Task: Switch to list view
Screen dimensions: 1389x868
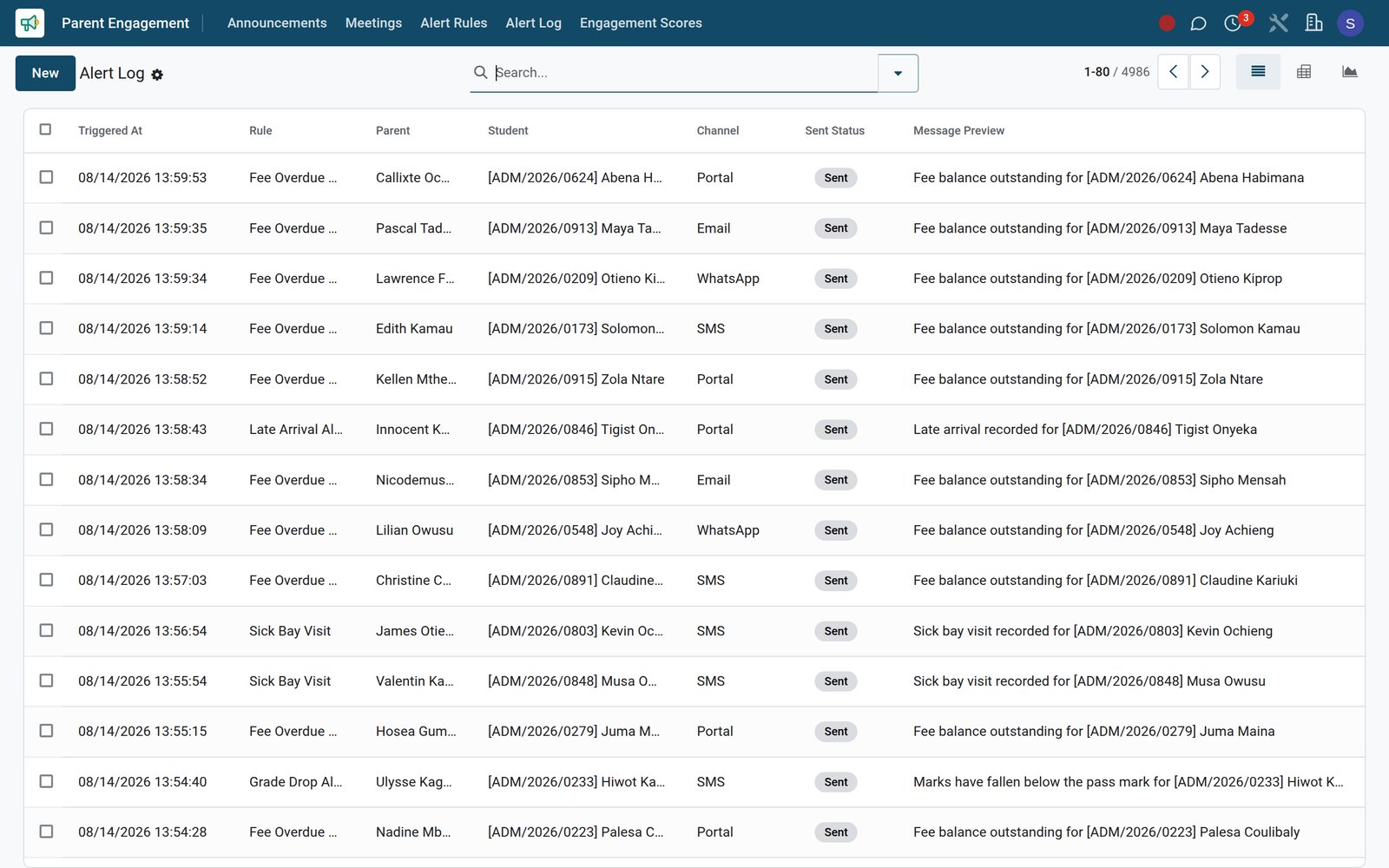Action: point(1258,72)
